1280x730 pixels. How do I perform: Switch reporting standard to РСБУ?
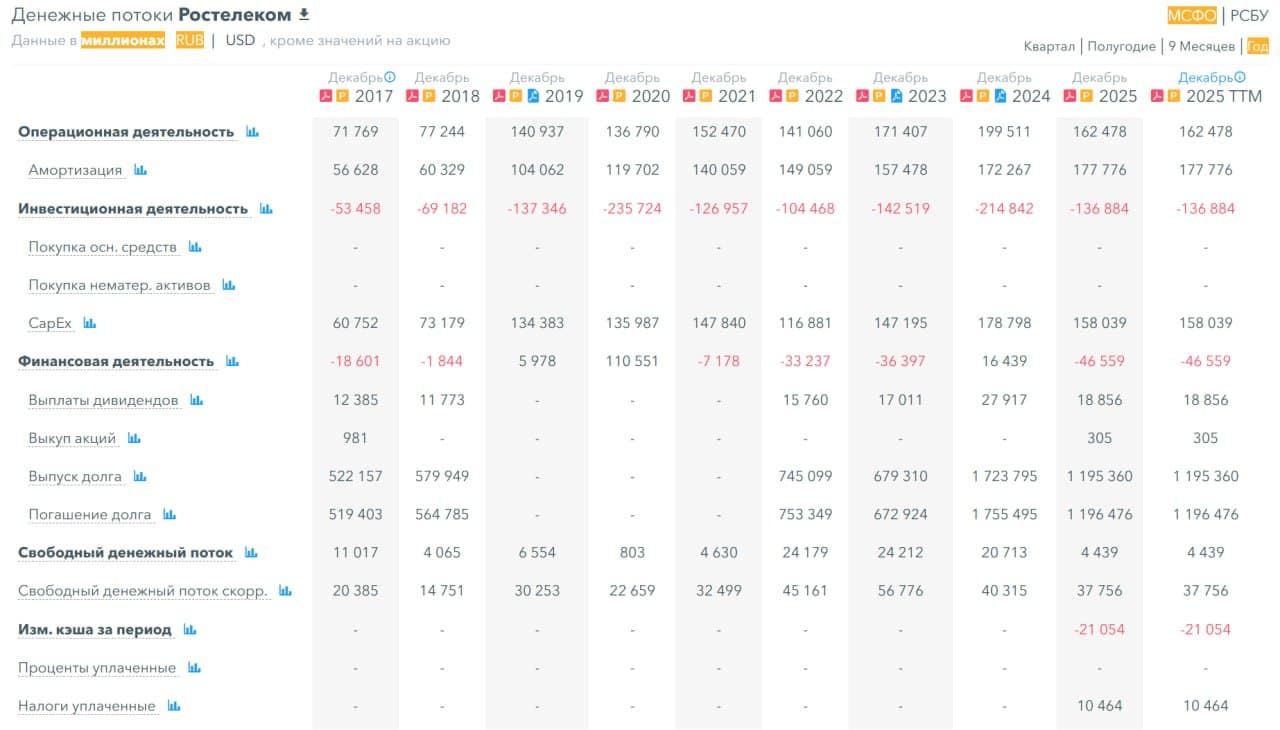(1249, 15)
